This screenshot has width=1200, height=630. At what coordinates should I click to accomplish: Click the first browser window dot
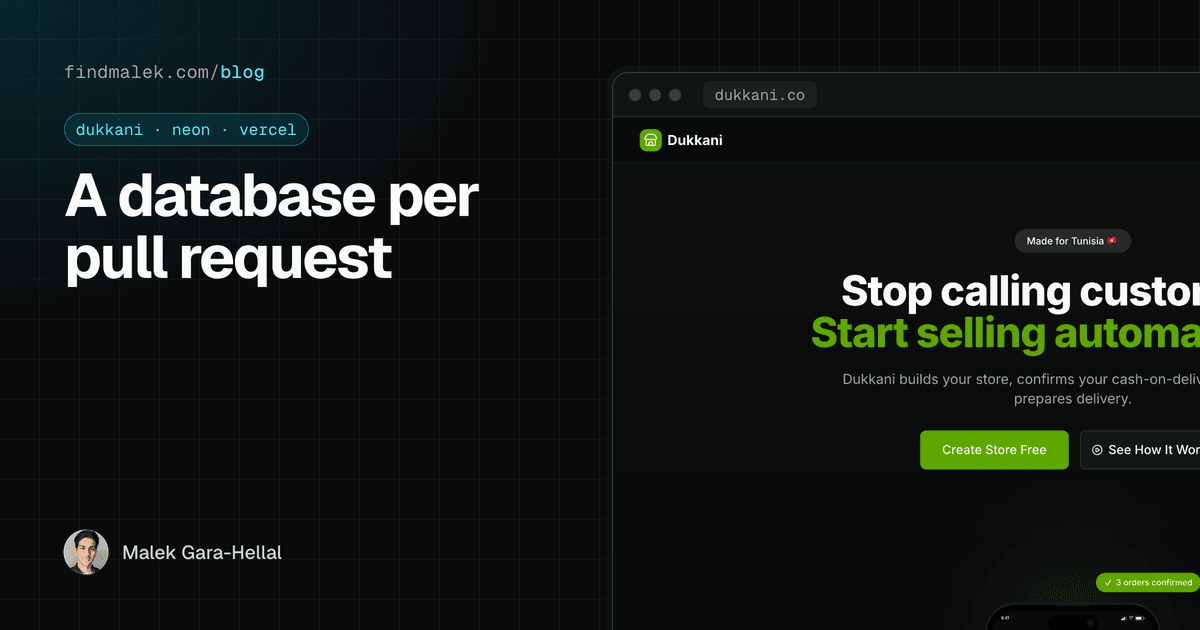point(635,95)
